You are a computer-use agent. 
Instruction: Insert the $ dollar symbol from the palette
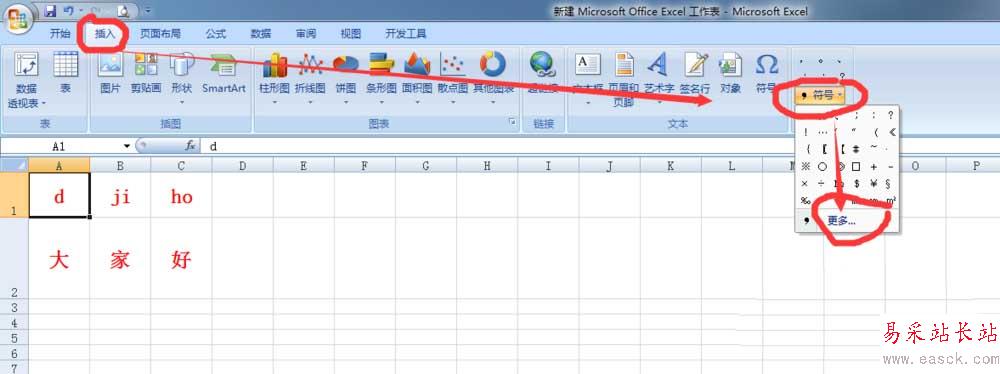point(857,184)
